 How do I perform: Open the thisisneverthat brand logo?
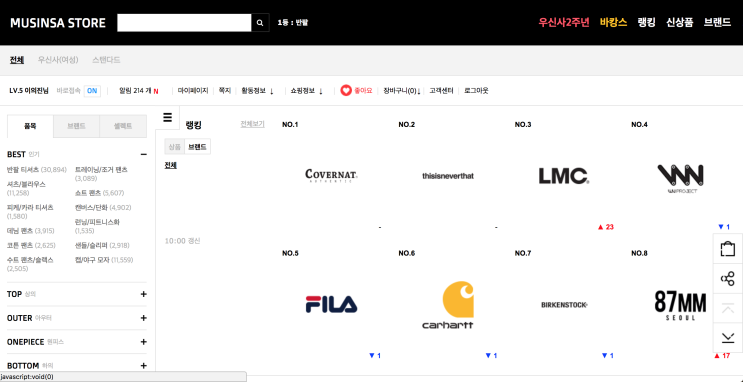pyautogui.click(x=448, y=176)
